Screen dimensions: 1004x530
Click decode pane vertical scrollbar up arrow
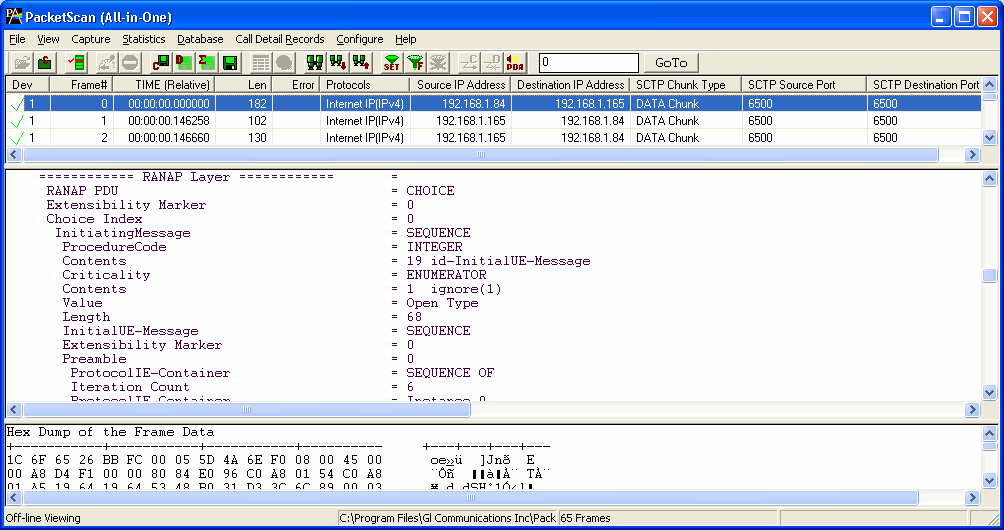tap(989, 179)
